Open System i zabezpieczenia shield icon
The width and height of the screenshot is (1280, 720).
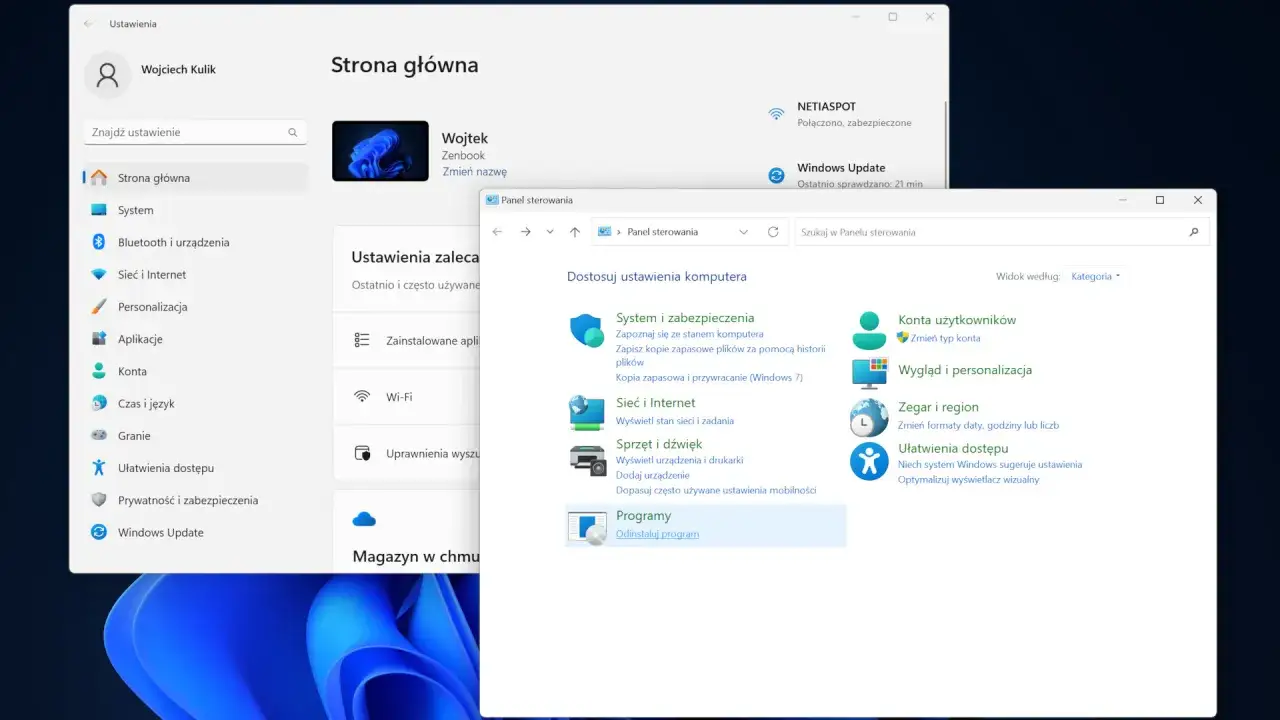tap(587, 330)
